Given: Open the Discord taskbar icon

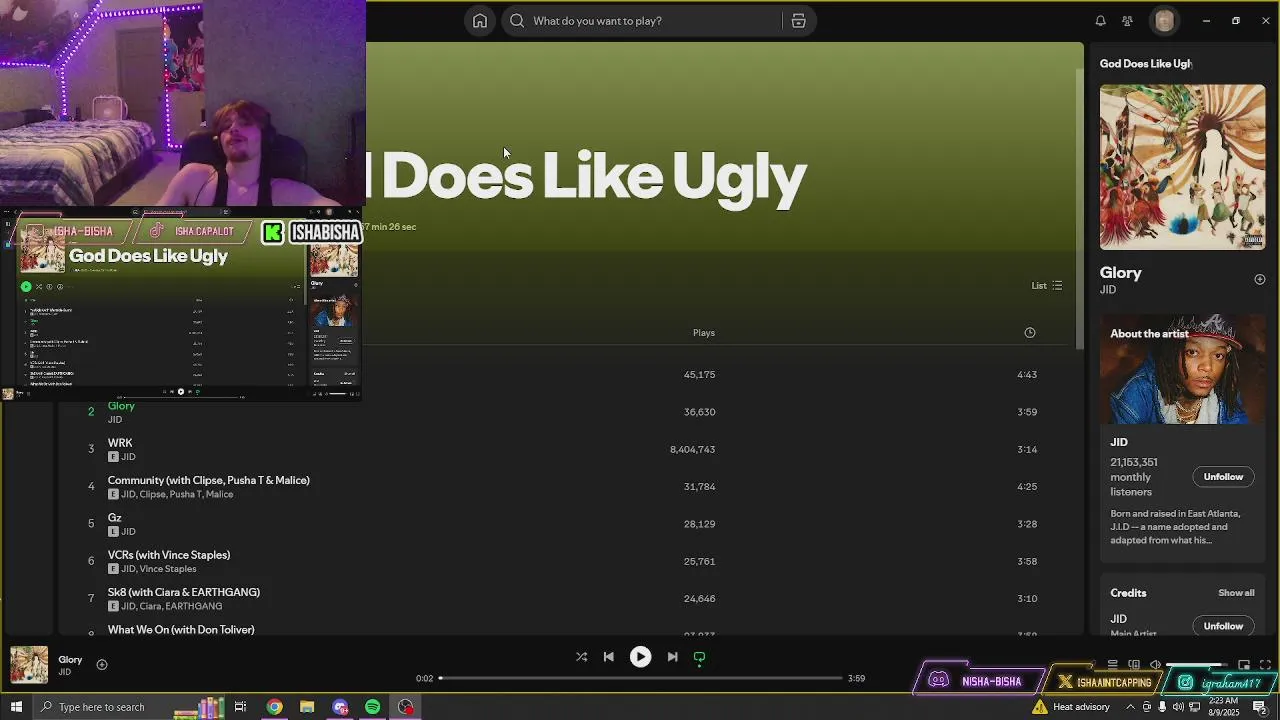Looking at the screenshot, I should click(x=340, y=707).
